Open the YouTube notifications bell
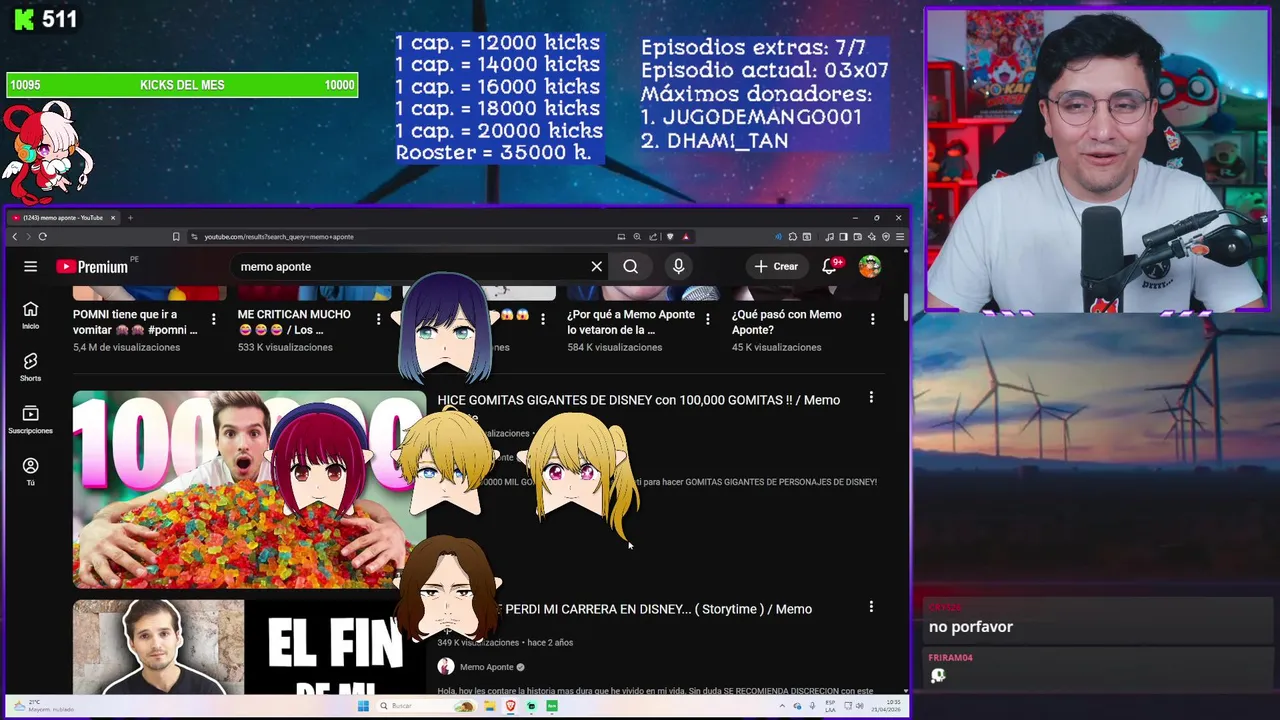This screenshot has height=720, width=1280. coord(830,266)
